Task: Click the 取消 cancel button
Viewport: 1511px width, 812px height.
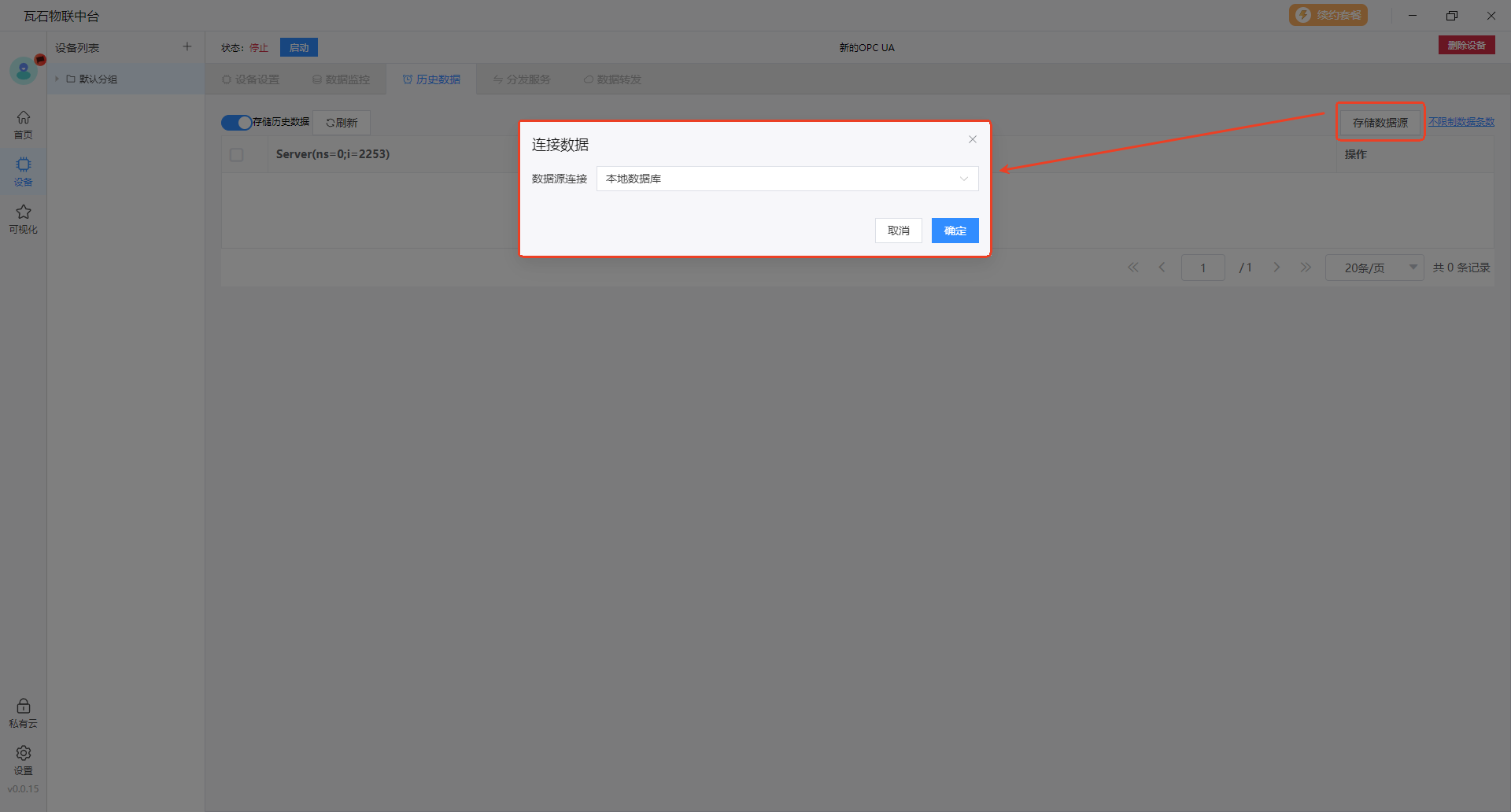Action: point(898,231)
